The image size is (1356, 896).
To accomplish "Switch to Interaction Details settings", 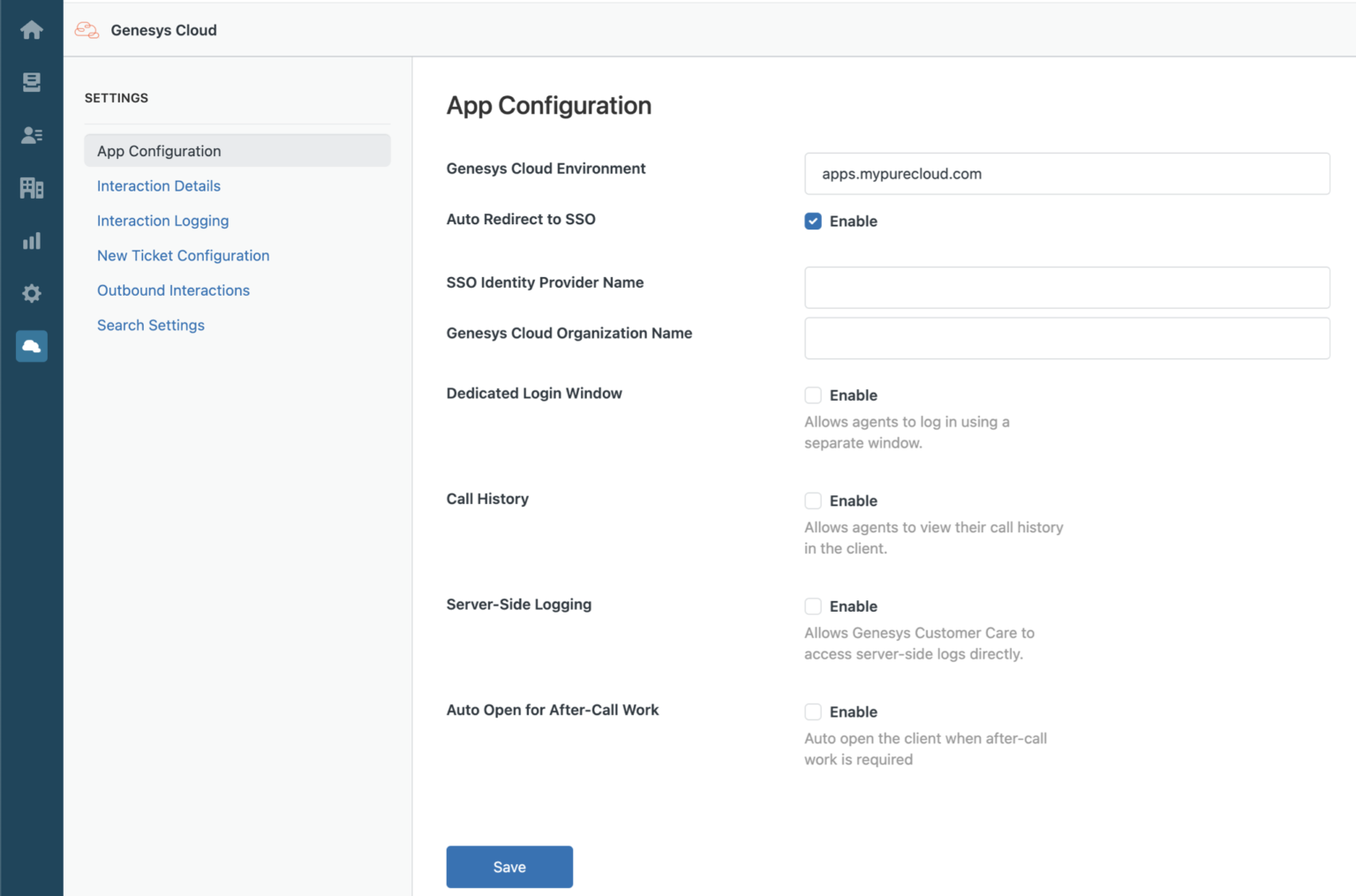I will [159, 186].
